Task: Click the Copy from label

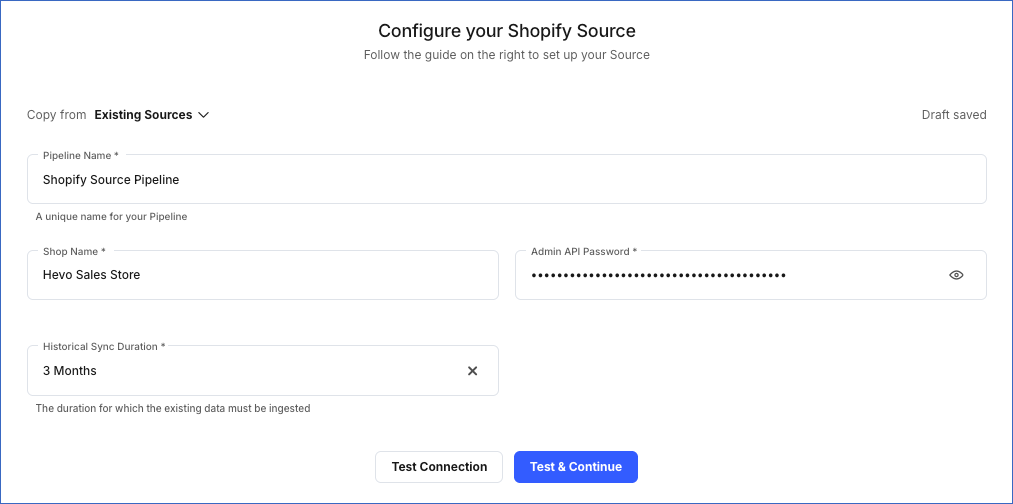Action: pos(57,115)
